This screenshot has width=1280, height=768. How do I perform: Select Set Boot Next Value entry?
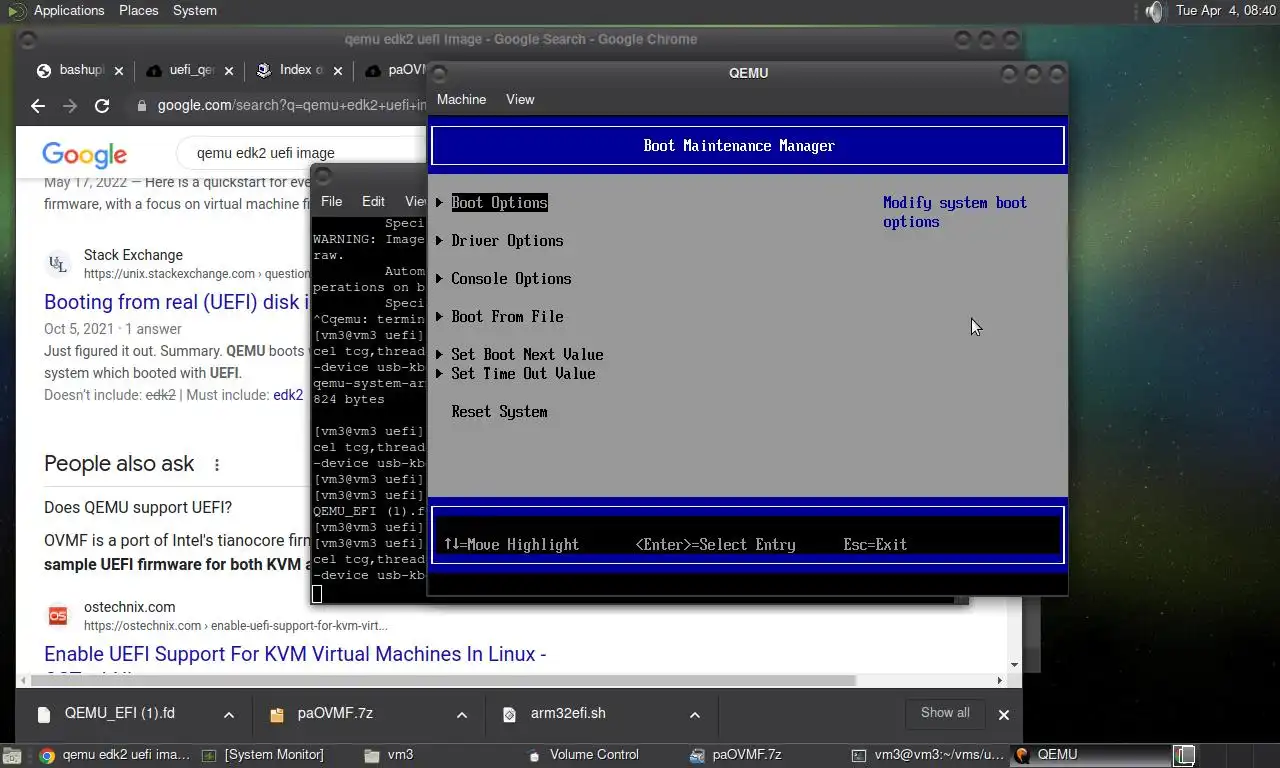pyautogui.click(x=527, y=354)
